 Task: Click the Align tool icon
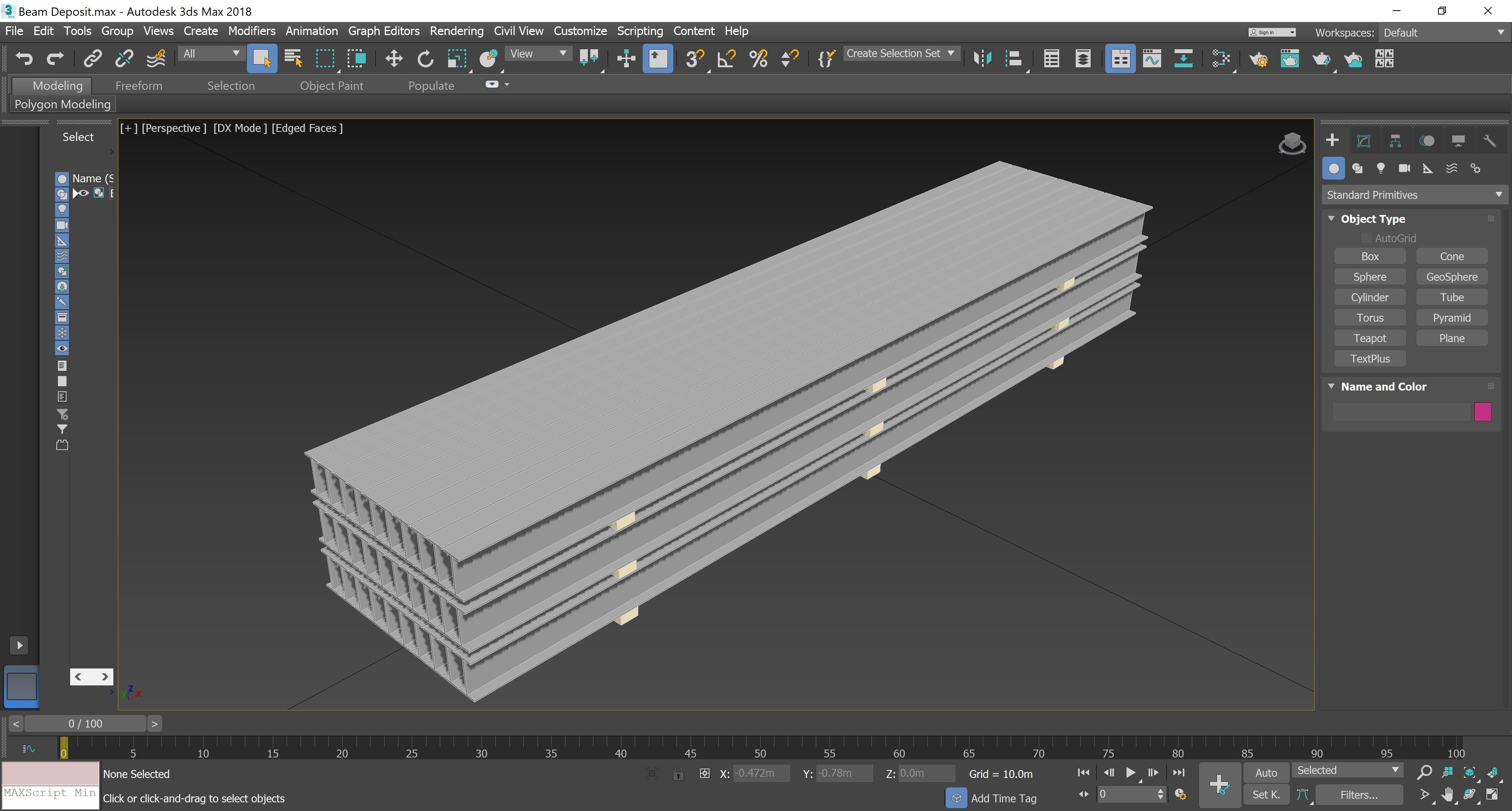[1014, 59]
